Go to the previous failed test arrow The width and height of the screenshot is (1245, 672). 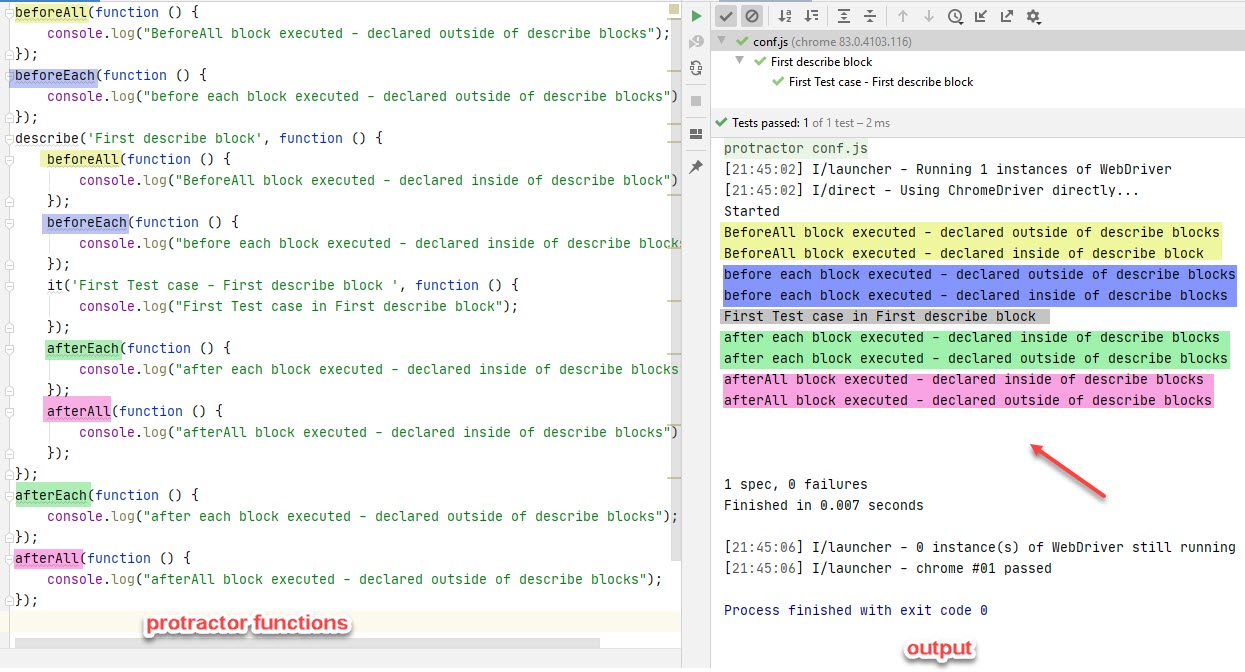902,16
